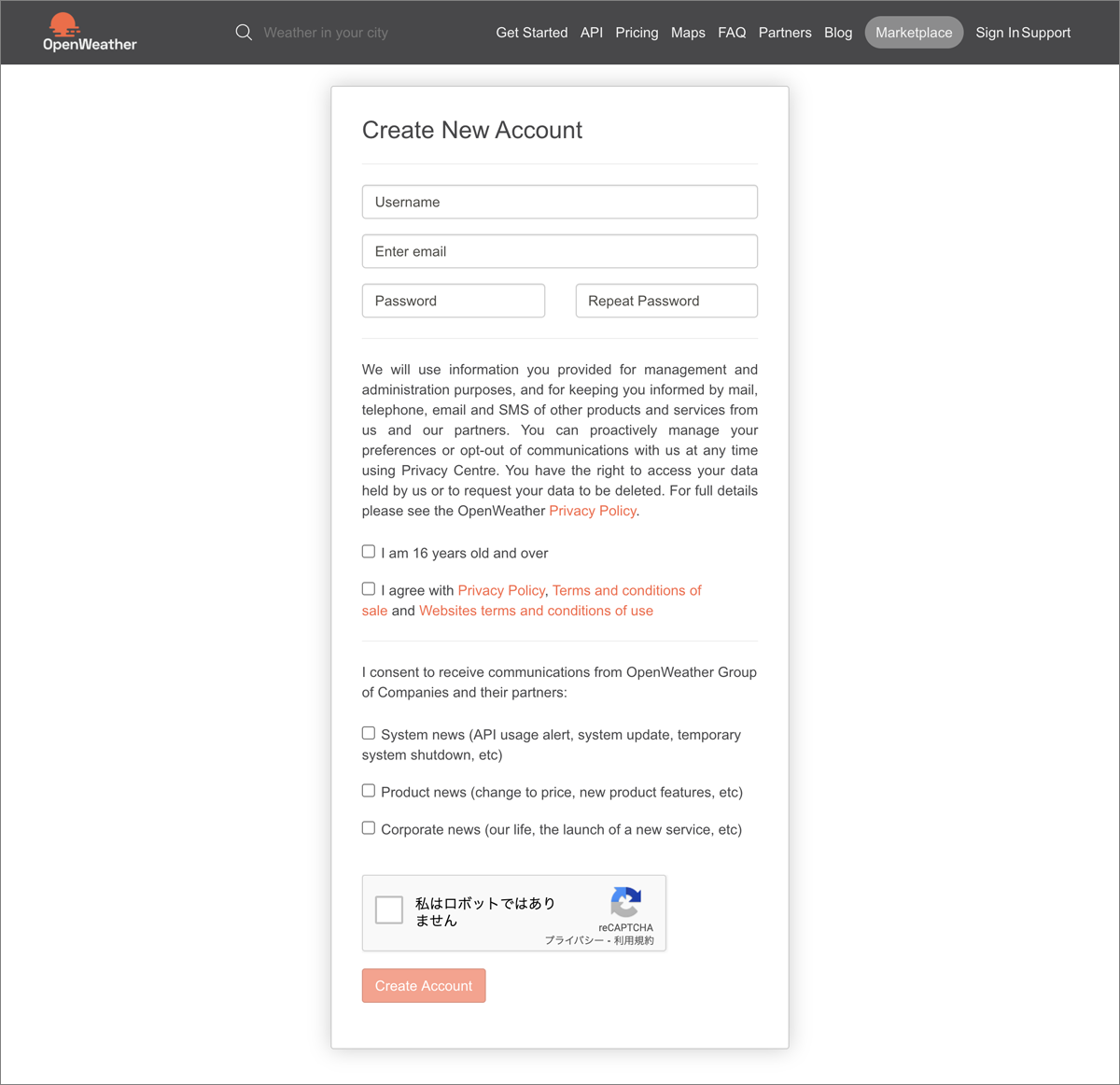Enable Product news communications checkbox
Viewport: 1120px width, 1085px height.
point(369,791)
